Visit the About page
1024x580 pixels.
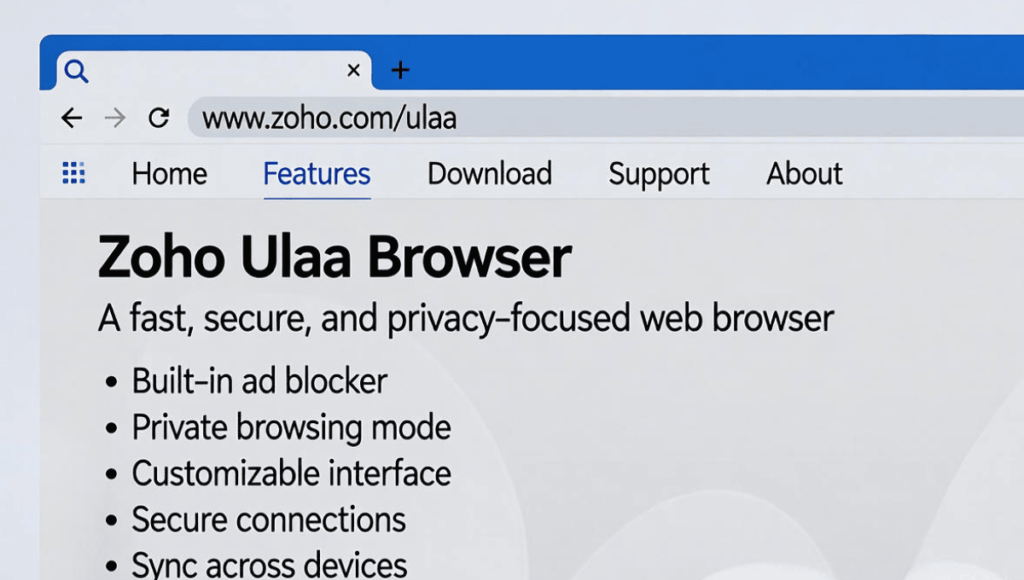[x=804, y=174]
